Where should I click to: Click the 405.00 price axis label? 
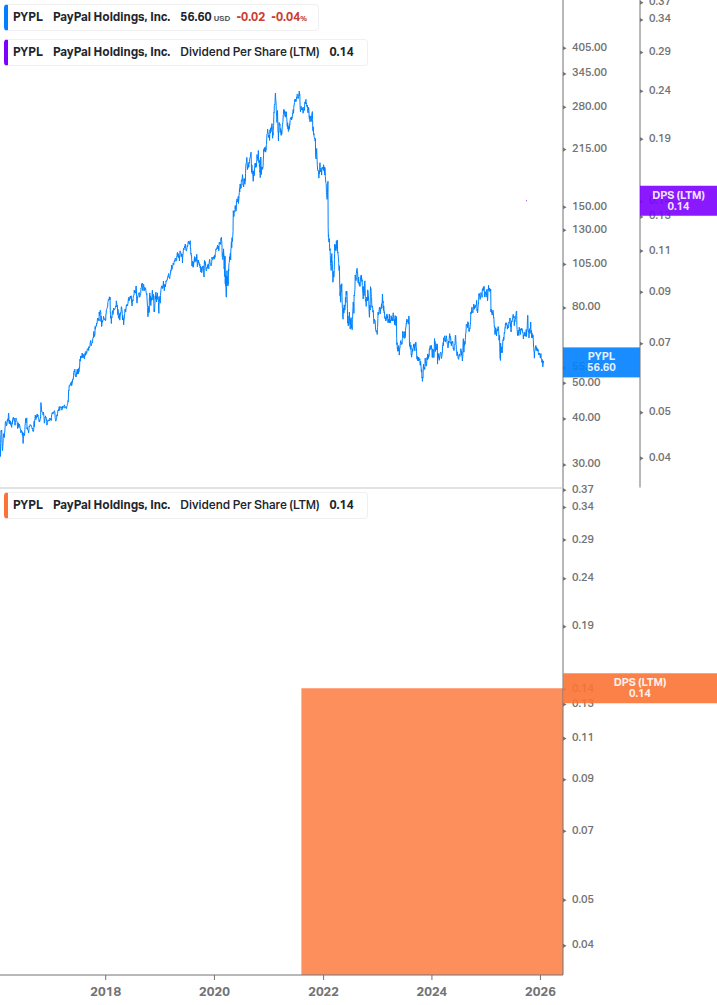coord(589,47)
